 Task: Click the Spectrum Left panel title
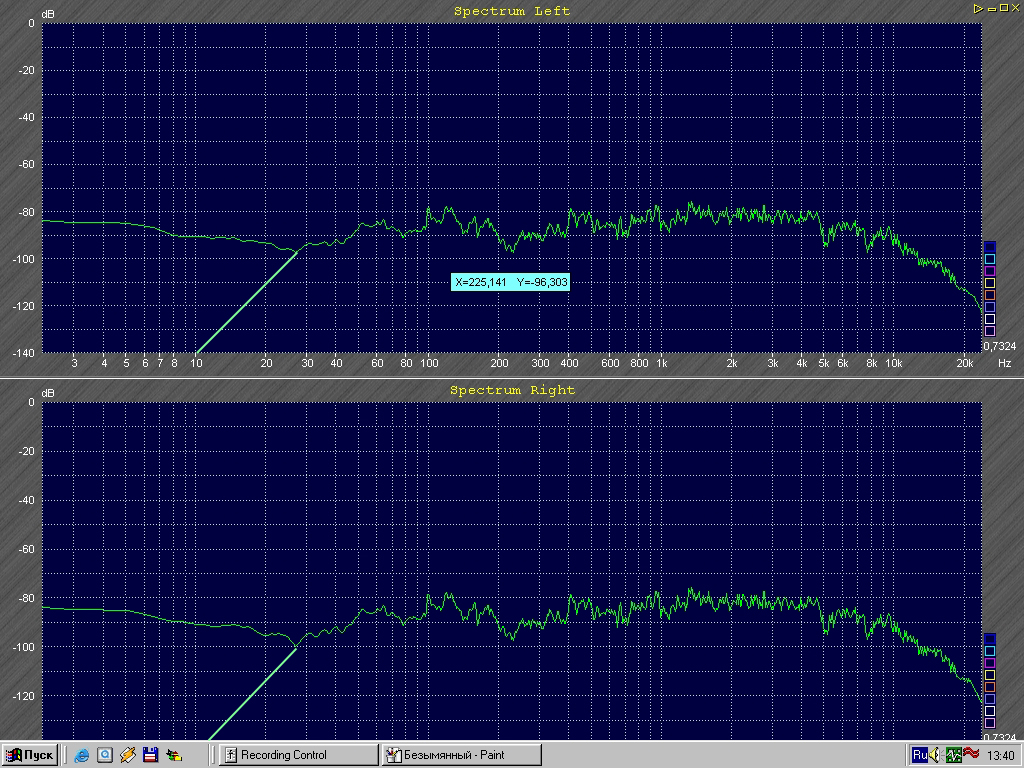click(512, 11)
